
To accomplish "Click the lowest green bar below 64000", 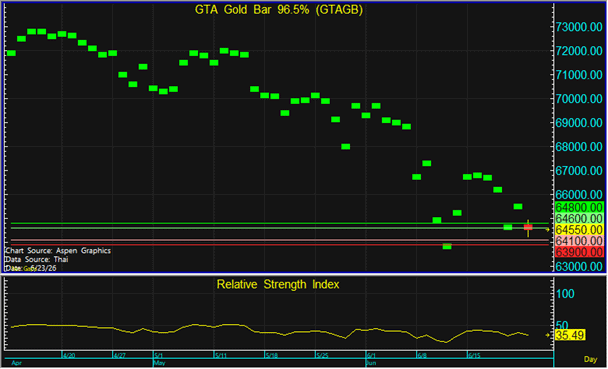I will point(447,246).
